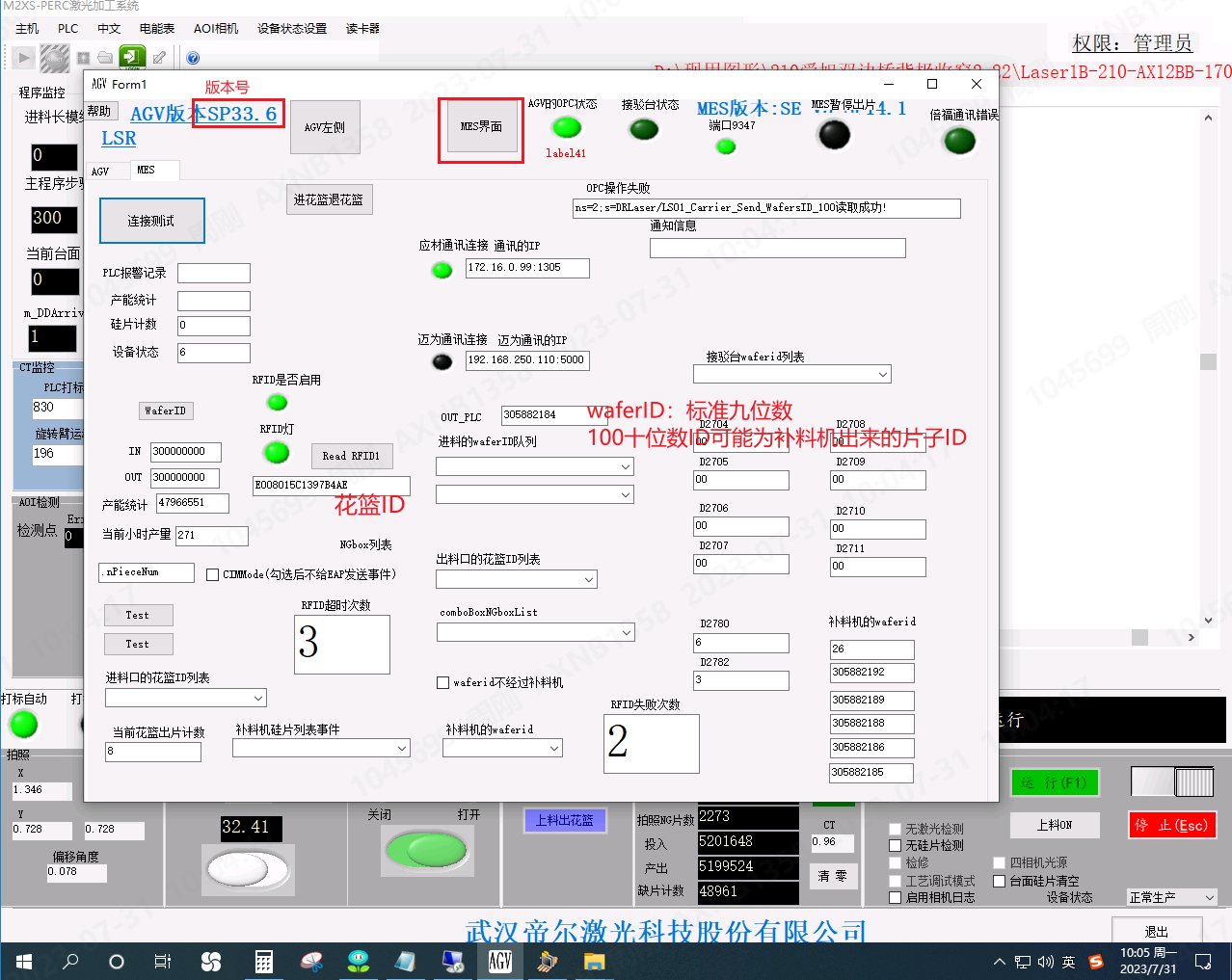1232x980 pixels.
Task: Expand the 接驳台waferid列表 dropdown
Action: pos(792,374)
